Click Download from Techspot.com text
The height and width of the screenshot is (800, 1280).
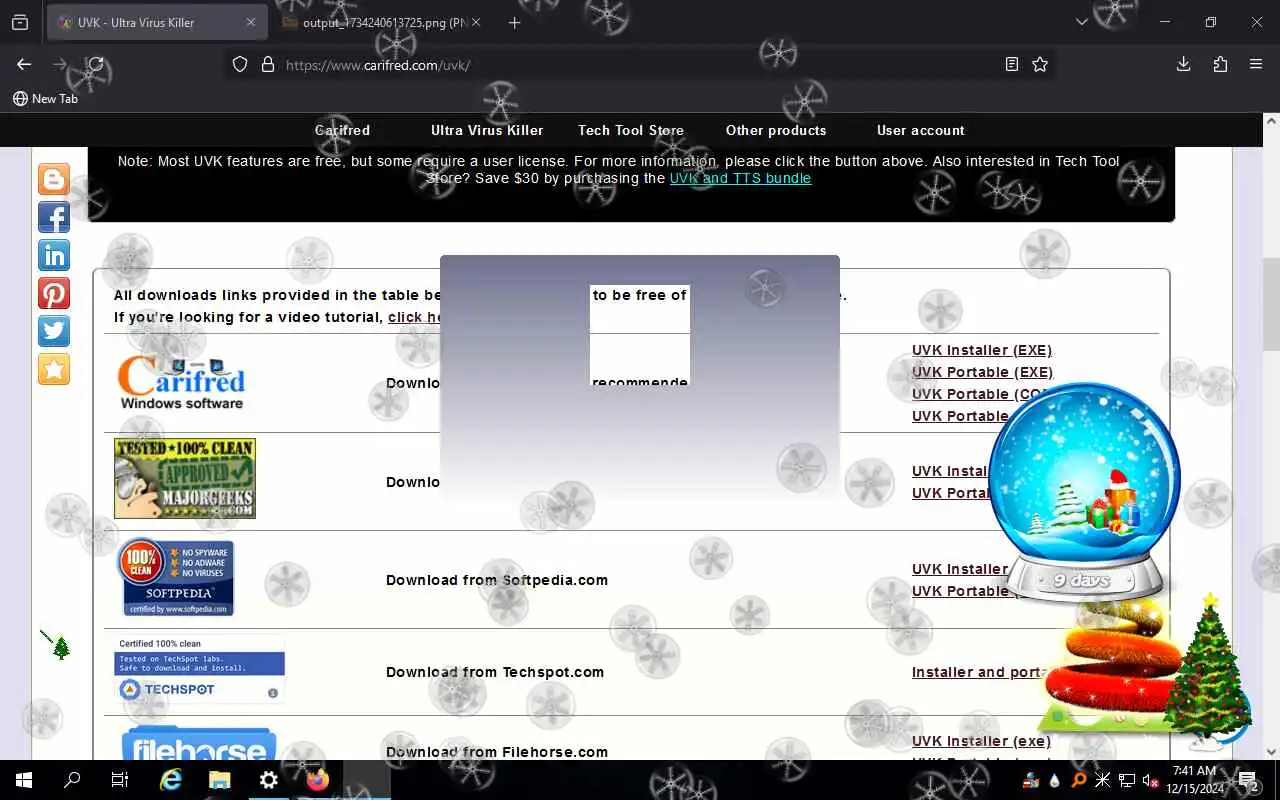pos(495,672)
